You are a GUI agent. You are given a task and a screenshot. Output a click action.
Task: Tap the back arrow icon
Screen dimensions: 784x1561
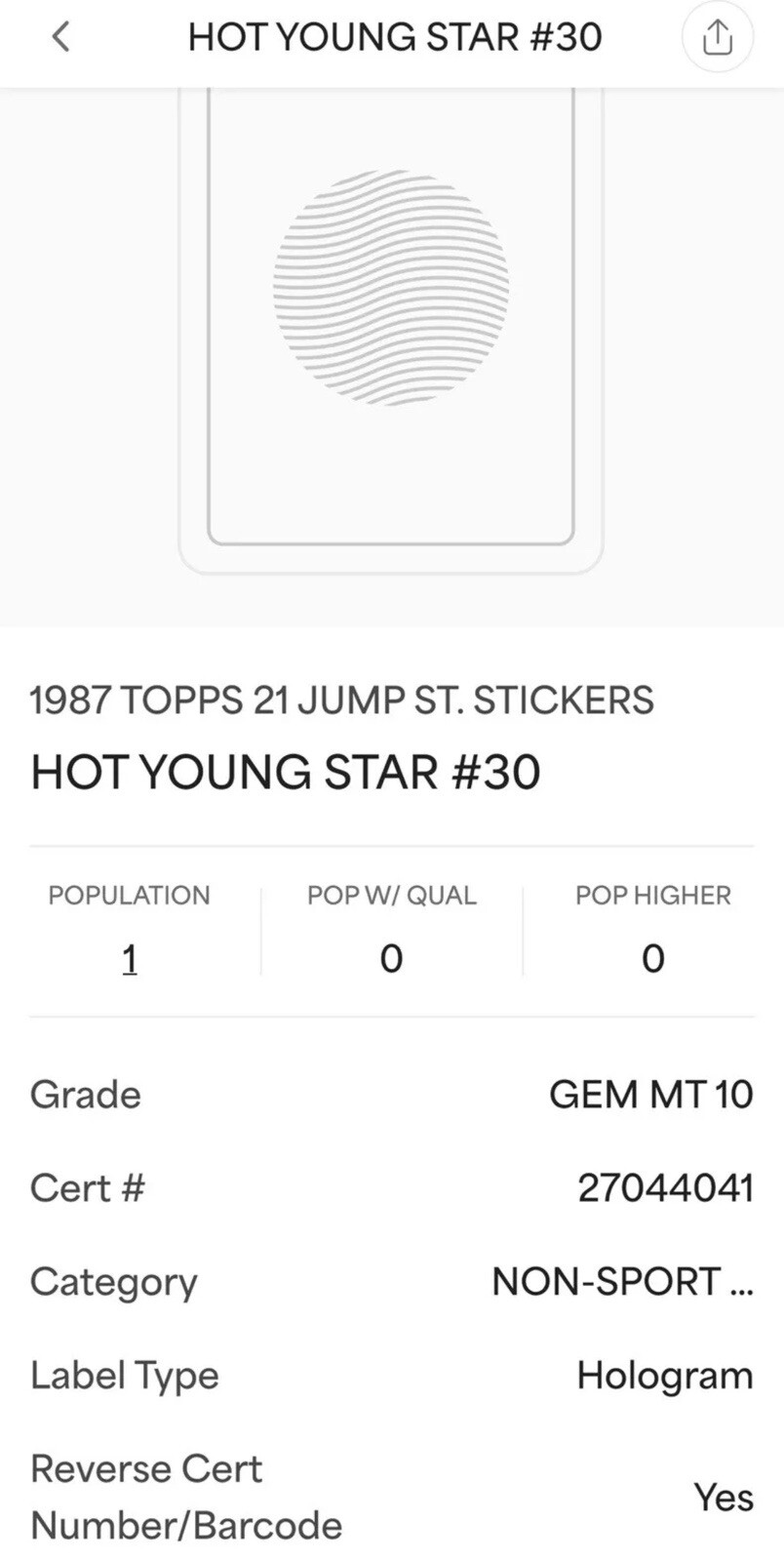[60, 37]
